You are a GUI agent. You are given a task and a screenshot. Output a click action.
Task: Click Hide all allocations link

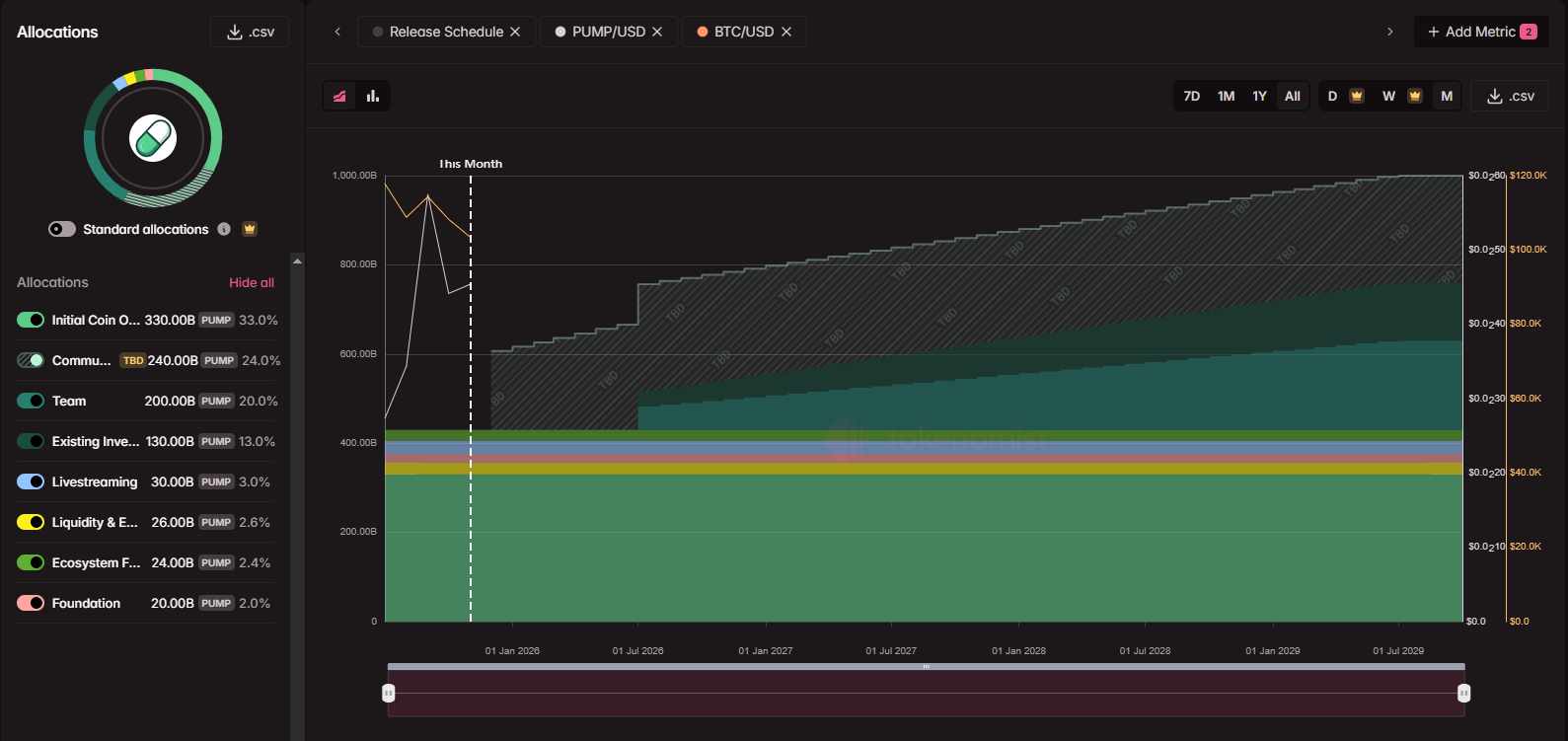point(252,282)
